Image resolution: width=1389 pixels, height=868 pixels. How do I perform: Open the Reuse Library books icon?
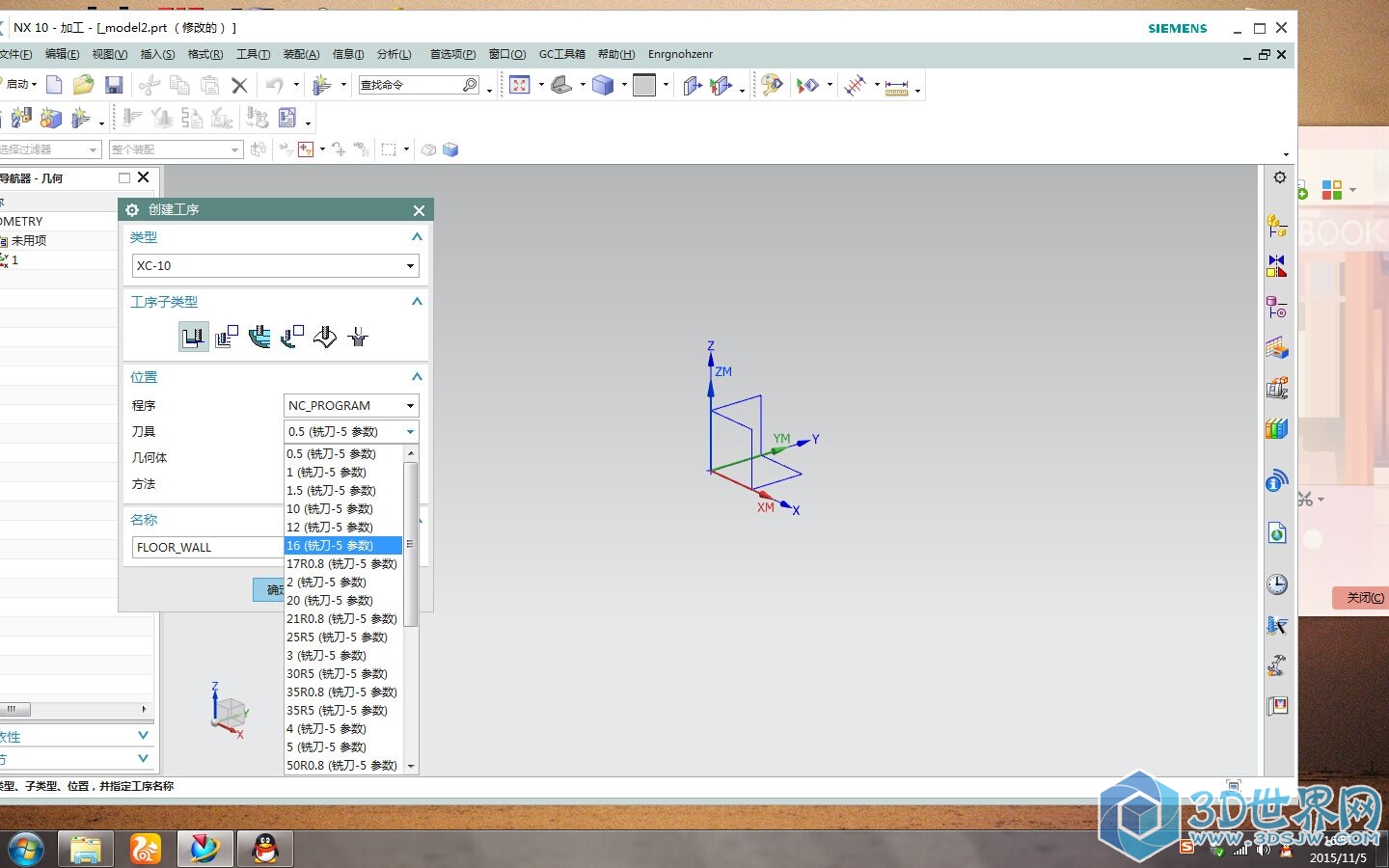(1277, 429)
